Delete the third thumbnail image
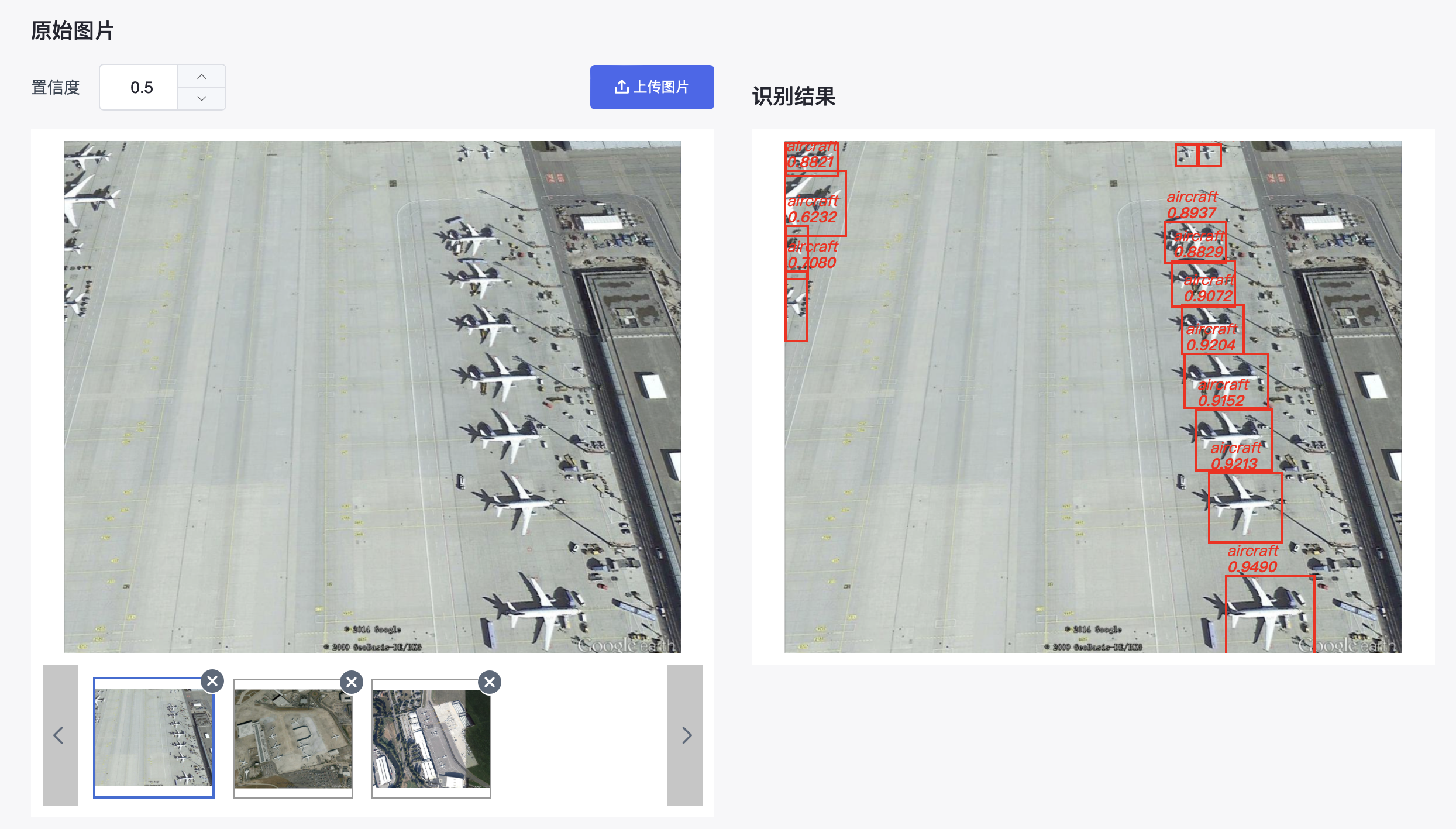Viewport: 1456px width, 829px height. pos(490,682)
